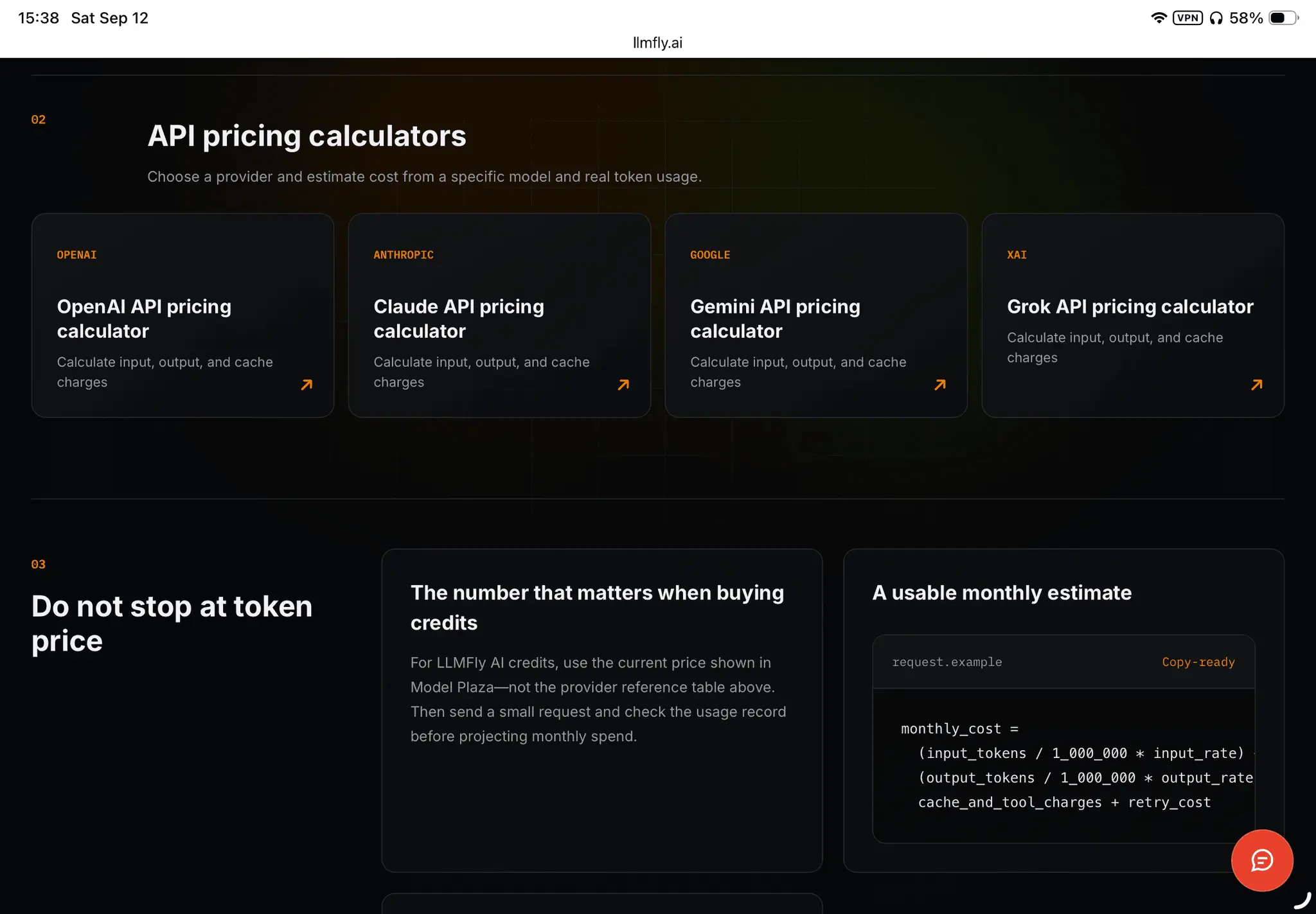The image size is (1316, 914).
Task: Click the section number 03 label
Action: (39, 565)
